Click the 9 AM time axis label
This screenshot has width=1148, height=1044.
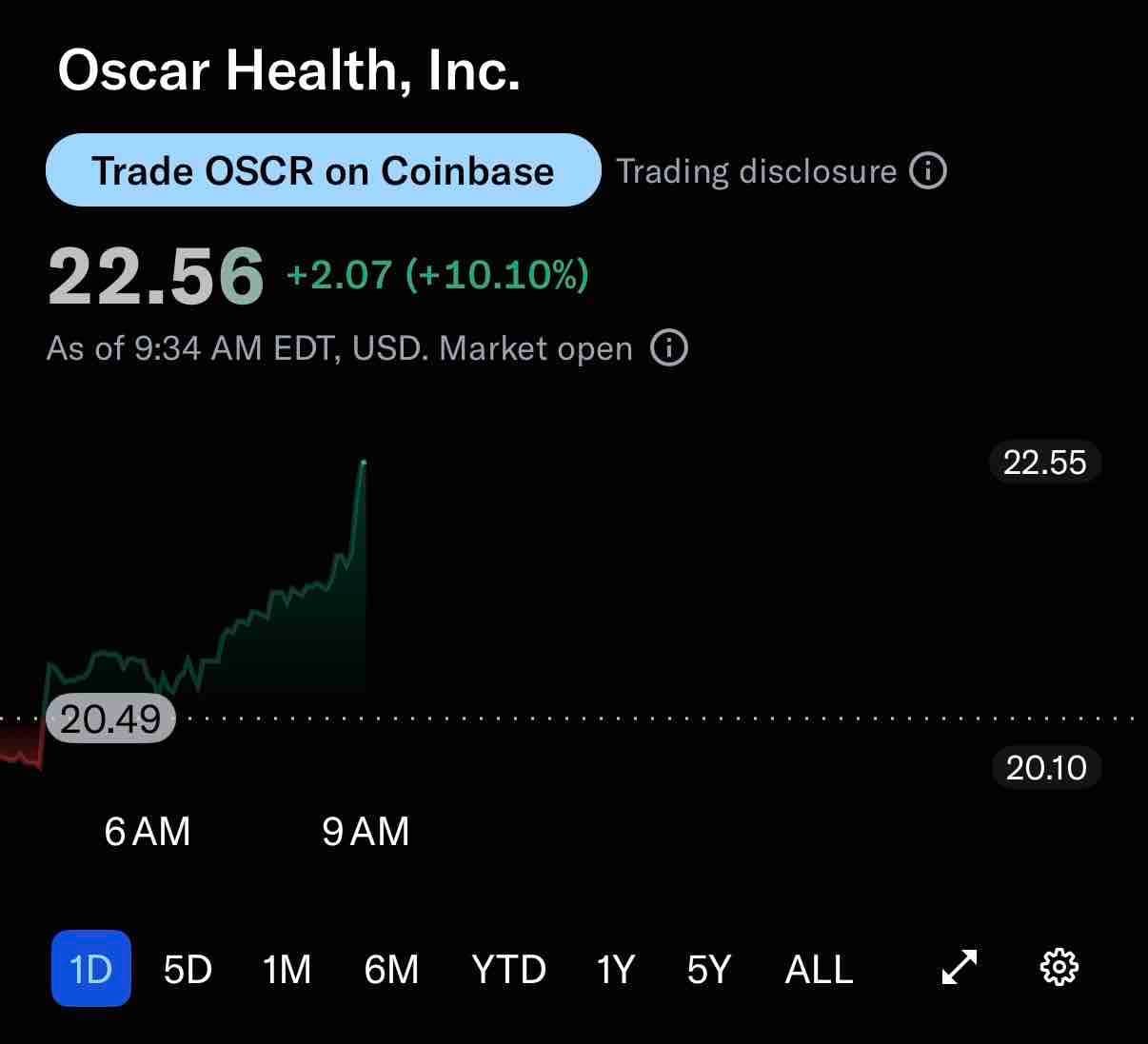coord(366,832)
